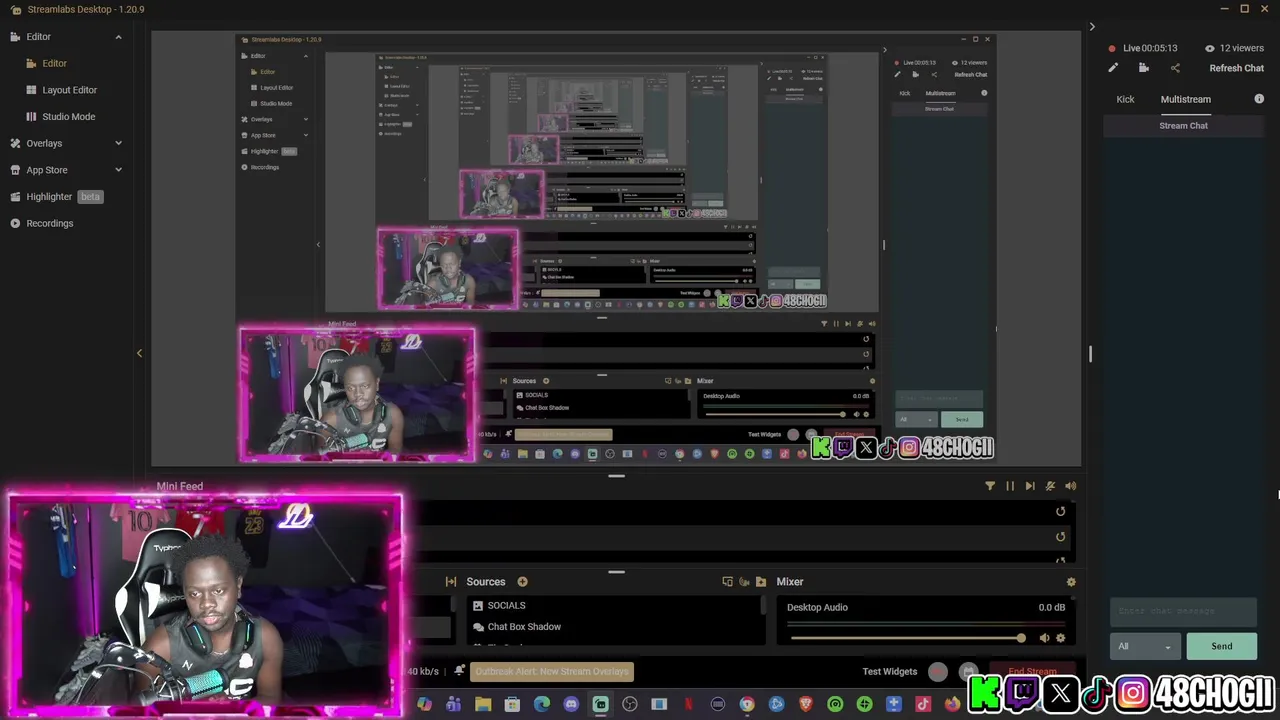Open File Explorer from the taskbar

tap(483, 704)
